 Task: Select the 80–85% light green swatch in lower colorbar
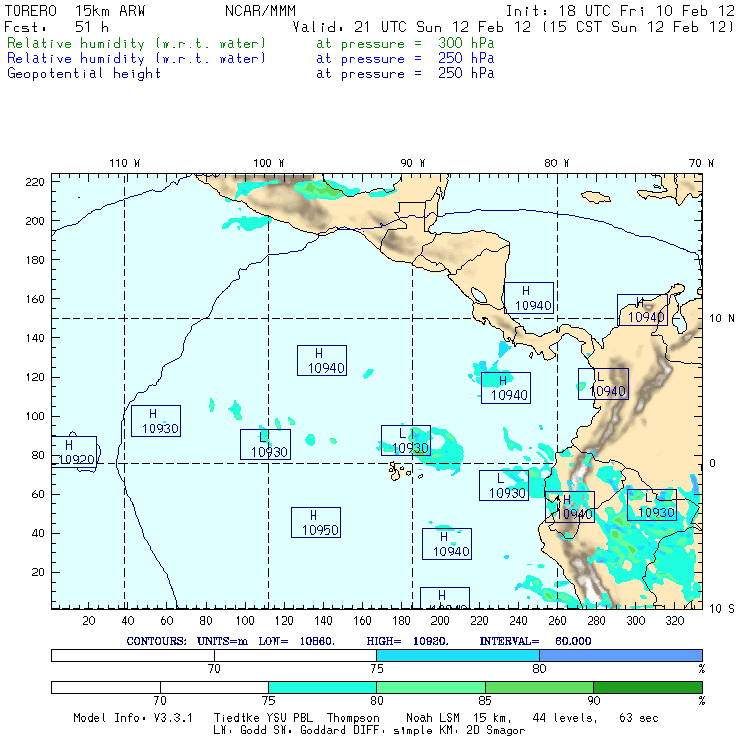point(431,687)
